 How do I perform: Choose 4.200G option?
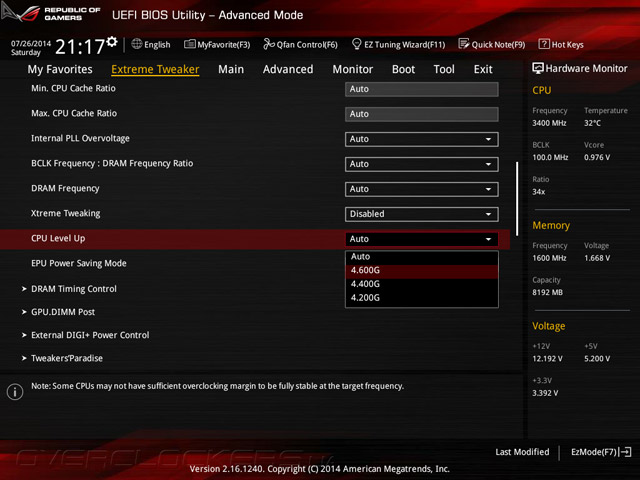pyautogui.click(x=422, y=298)
